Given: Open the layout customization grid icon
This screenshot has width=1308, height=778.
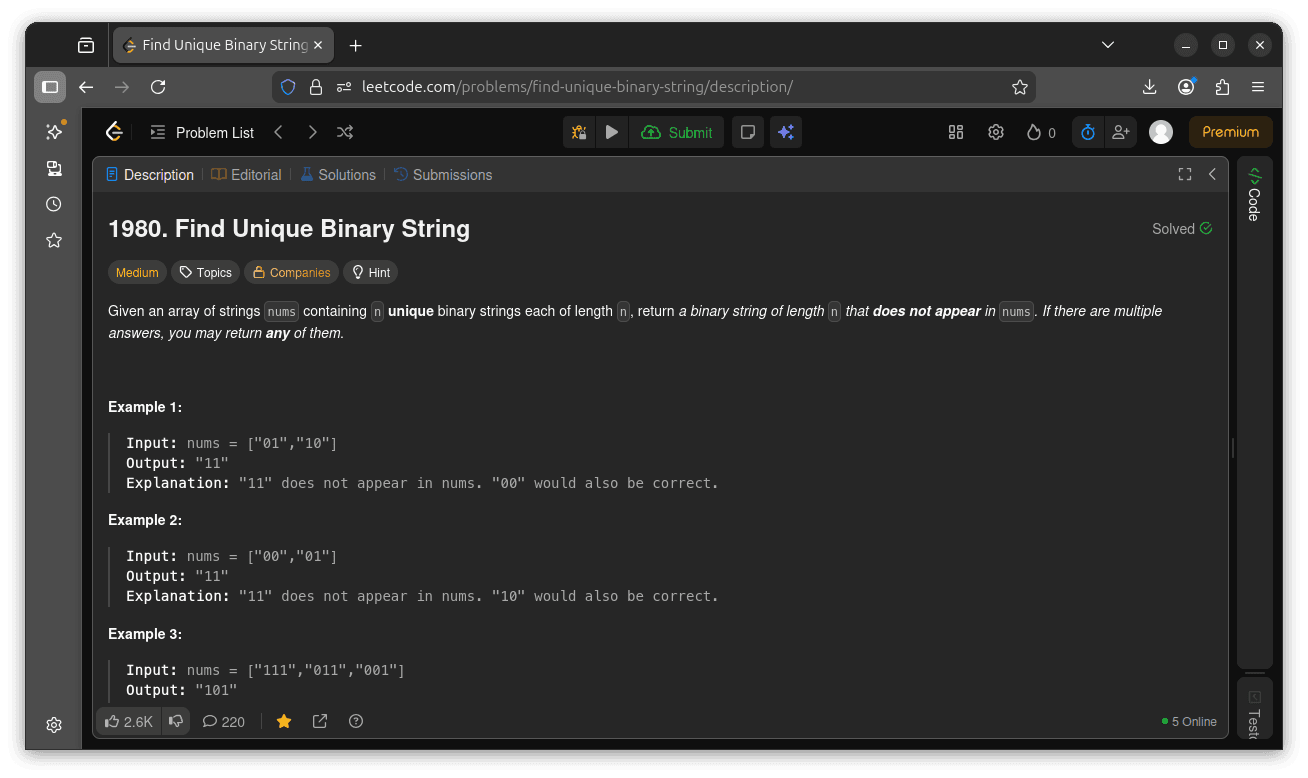Looking at the screenshot, I should coord(955,132).
